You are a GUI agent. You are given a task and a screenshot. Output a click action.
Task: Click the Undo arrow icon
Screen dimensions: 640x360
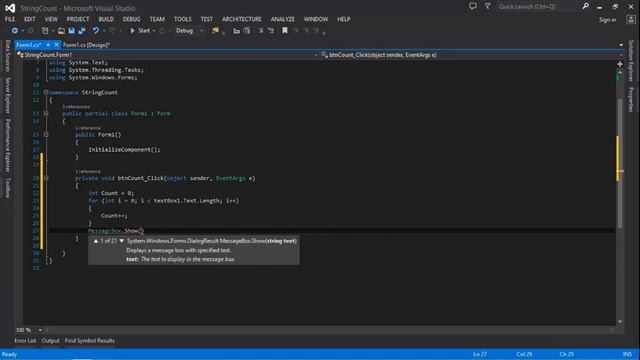[96, 31]
